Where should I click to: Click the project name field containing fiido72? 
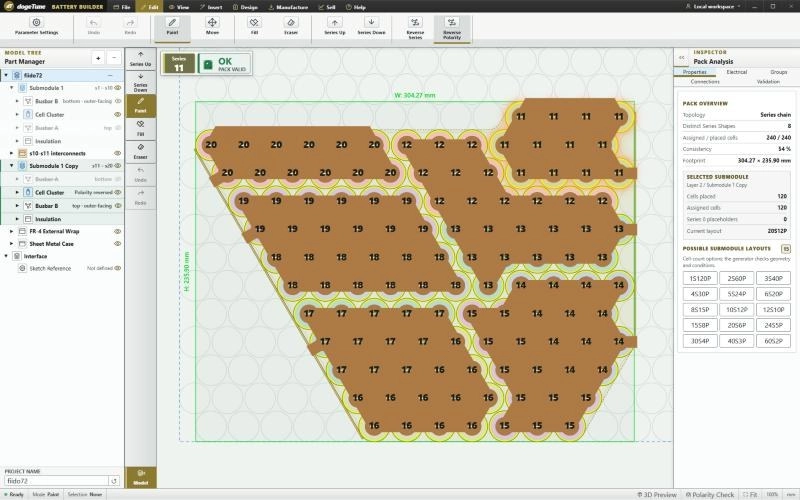pyautogui.click(x=56, y=481)
